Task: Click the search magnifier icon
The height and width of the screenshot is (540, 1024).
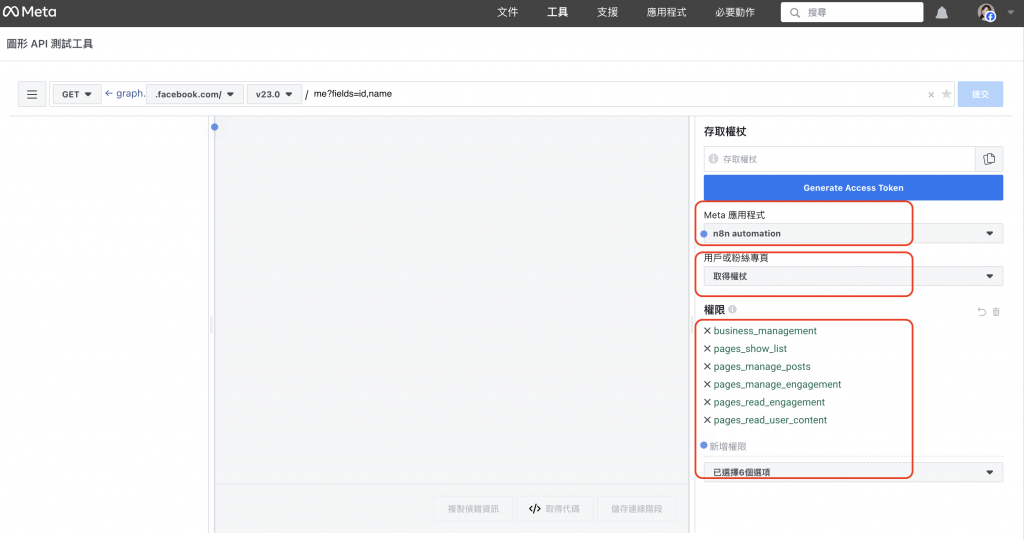Action: (x=795, y=12)
